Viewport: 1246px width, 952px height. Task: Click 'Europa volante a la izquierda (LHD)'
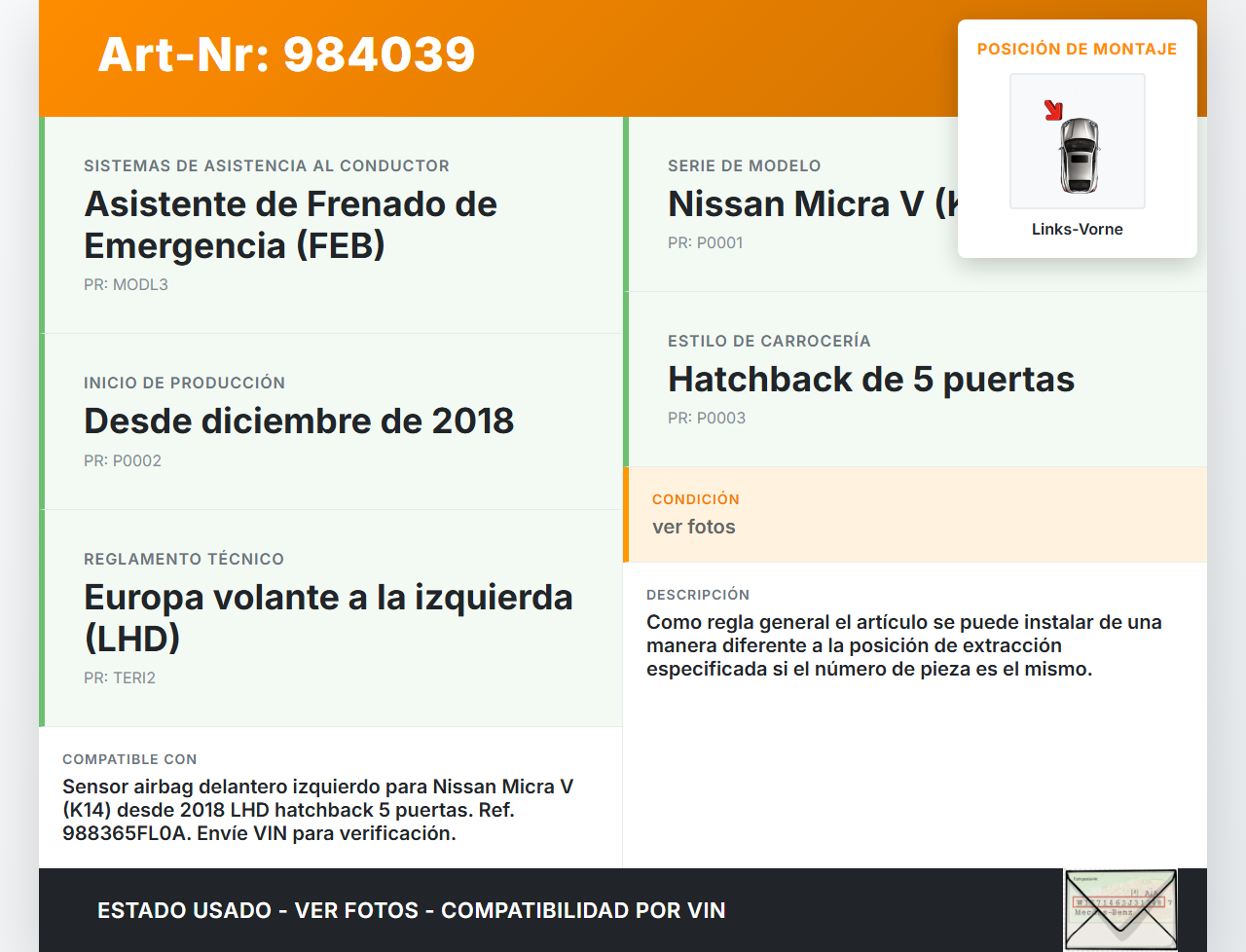tap(329, 617)
